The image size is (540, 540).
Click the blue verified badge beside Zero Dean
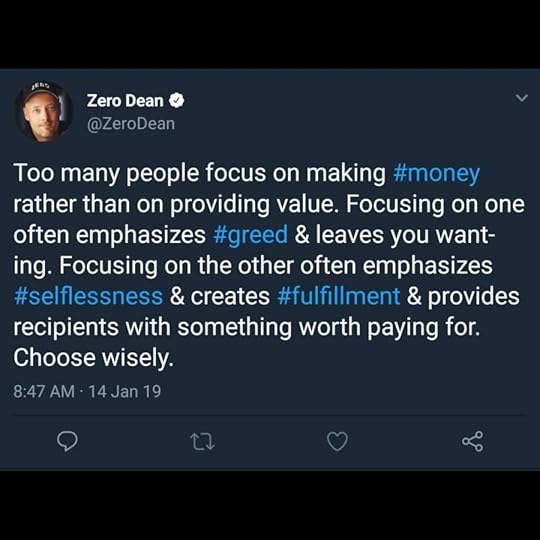coord(176,101)
